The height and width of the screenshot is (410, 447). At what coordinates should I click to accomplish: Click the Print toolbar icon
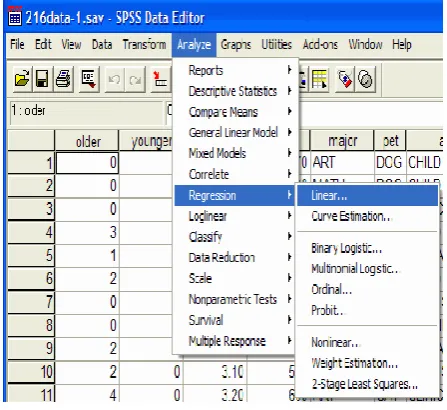(63, 79)
